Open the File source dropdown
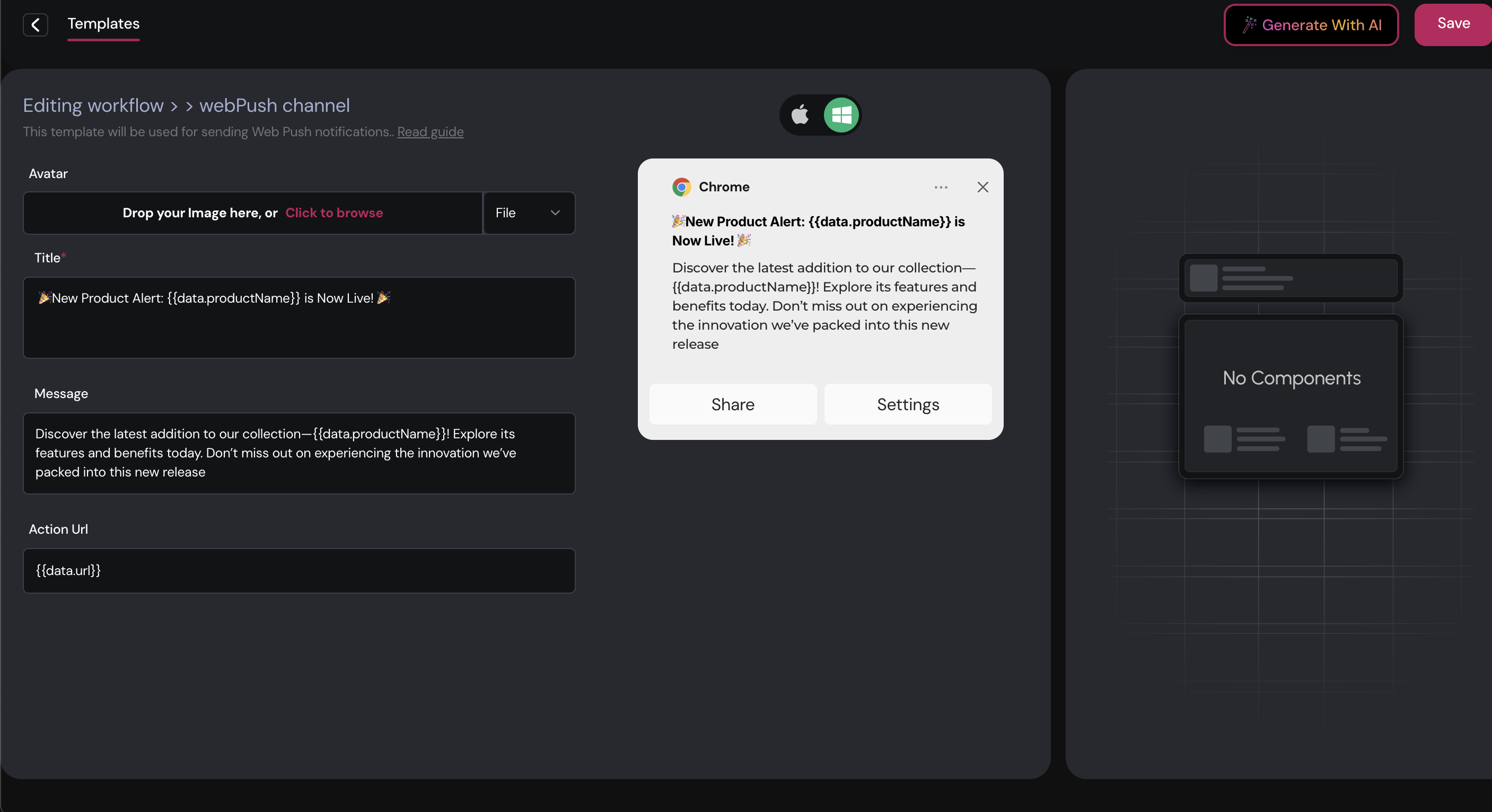Viewport: 1492px width, 812px height. (x=529, y=213)
